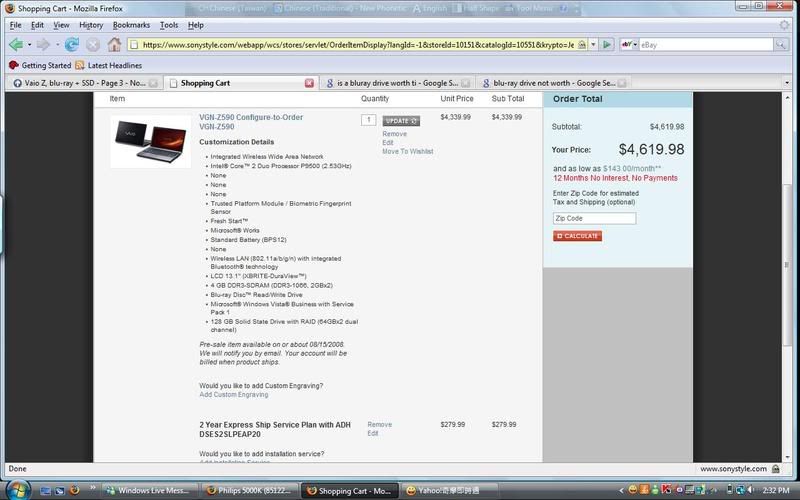Image resolution: width=800 pixels, height=500 pixels.
Task: Open Getting Started bookmark
Action: click(40, 65)
